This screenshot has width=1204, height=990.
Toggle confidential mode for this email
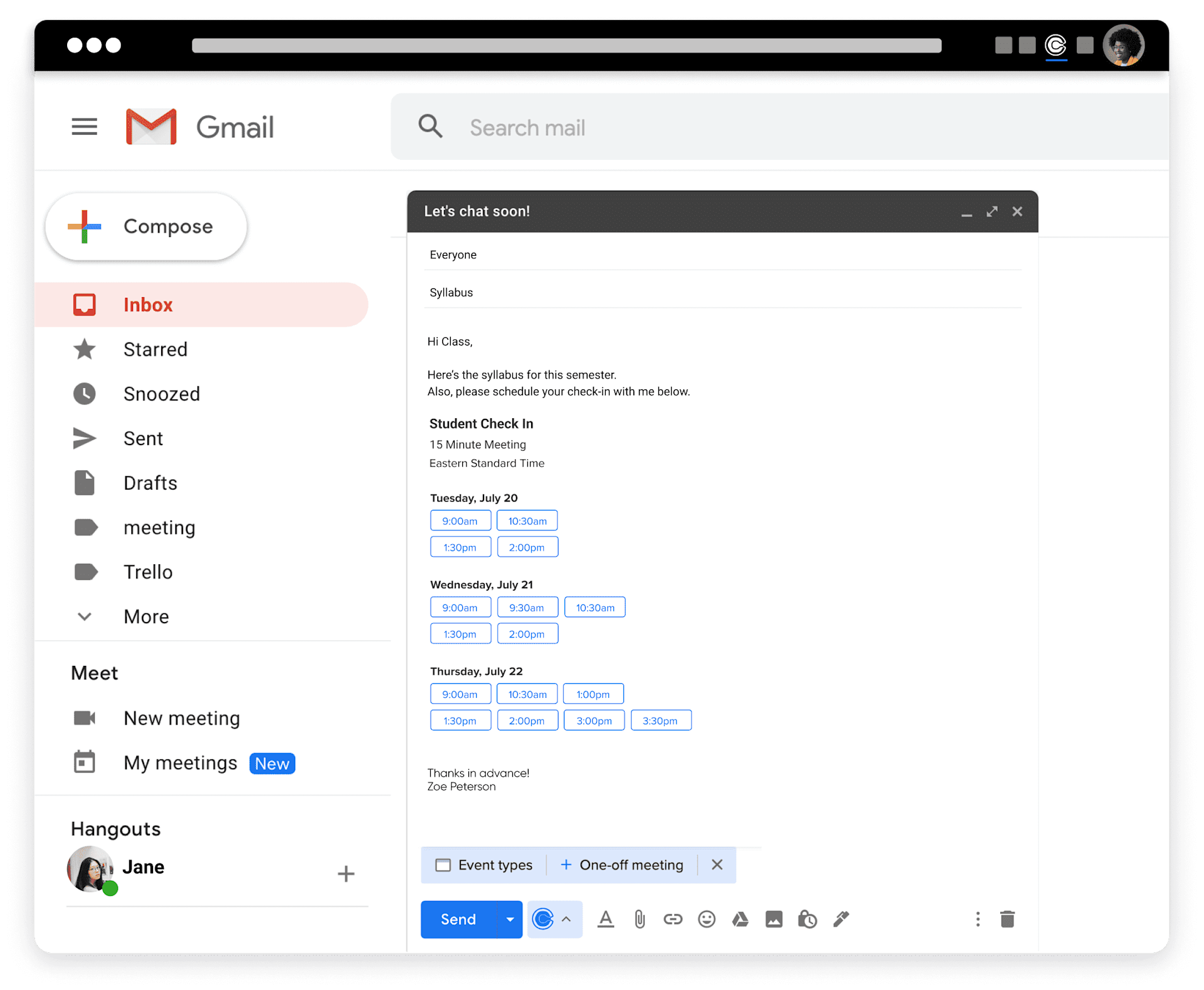tap(807, 919)
